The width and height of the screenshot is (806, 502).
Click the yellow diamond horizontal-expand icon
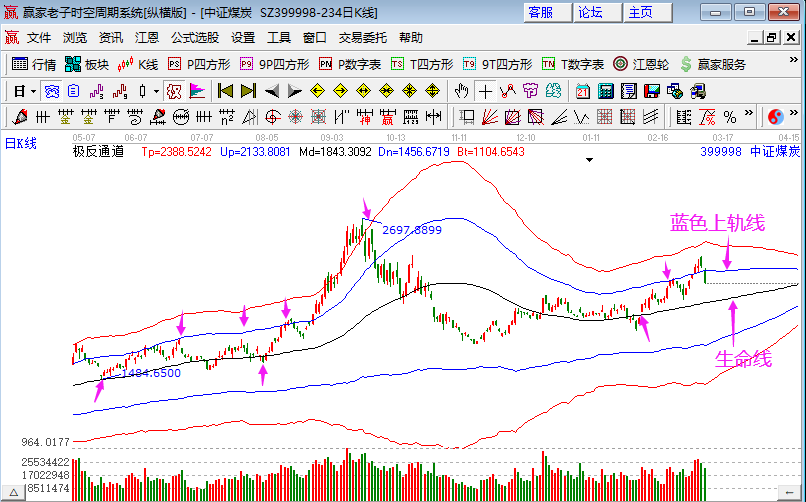pyautogui.click(x=363, y=91)
